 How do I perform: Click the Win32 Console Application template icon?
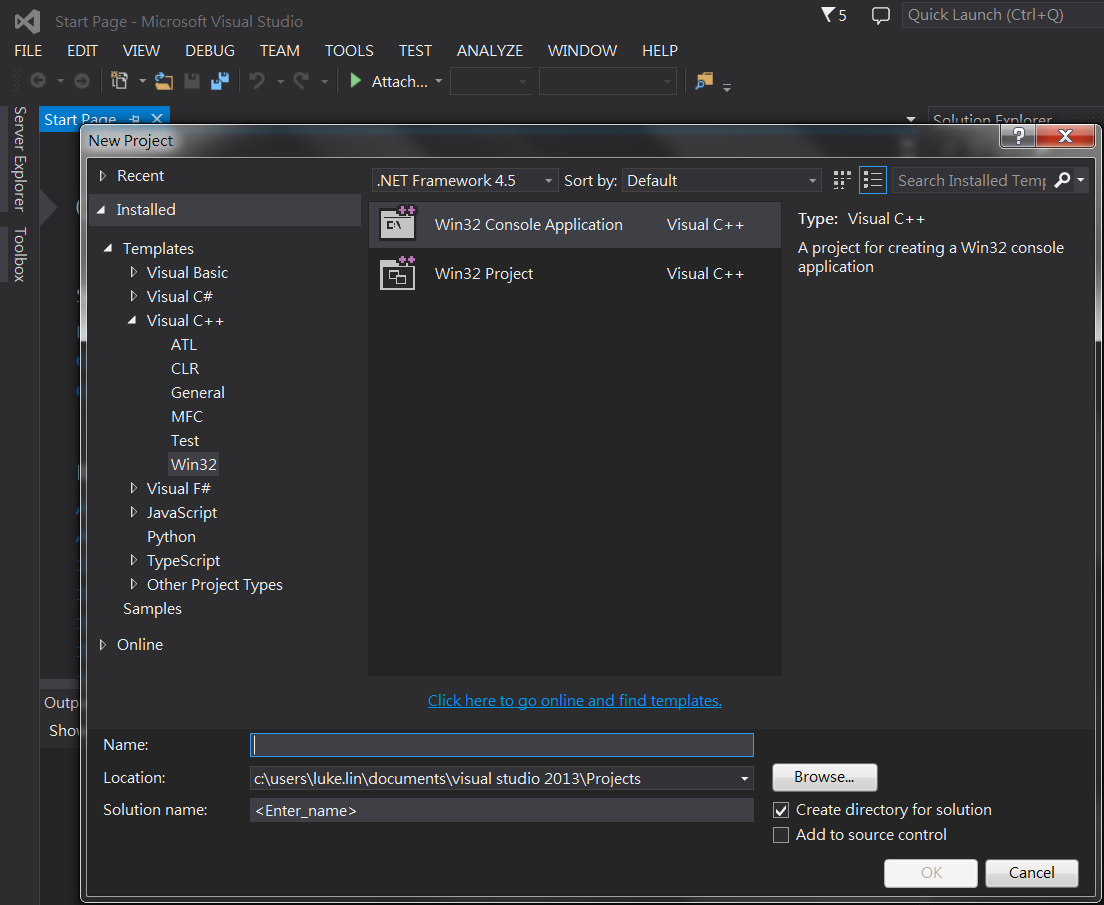pyautogui.click(x=398, y=224)
